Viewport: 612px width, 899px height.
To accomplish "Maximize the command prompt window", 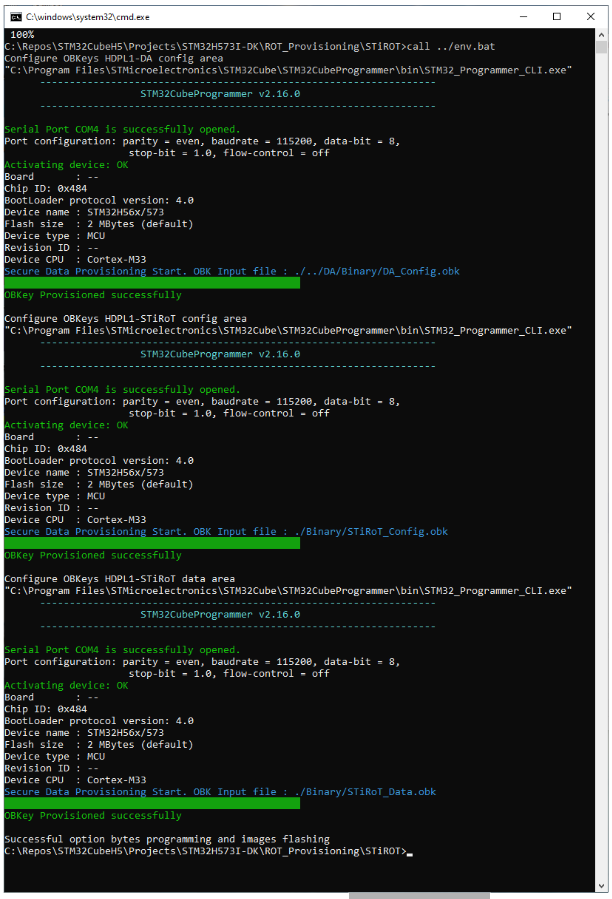I will tap(557, 16).
